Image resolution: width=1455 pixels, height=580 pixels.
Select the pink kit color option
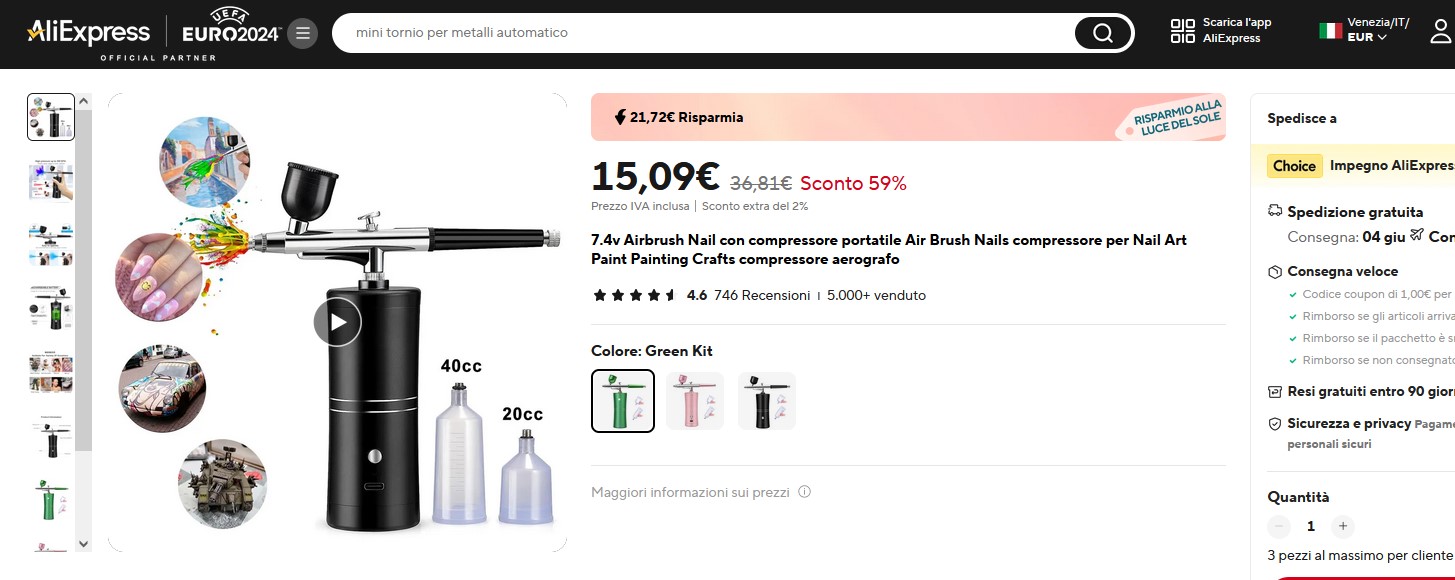(695, 401)
